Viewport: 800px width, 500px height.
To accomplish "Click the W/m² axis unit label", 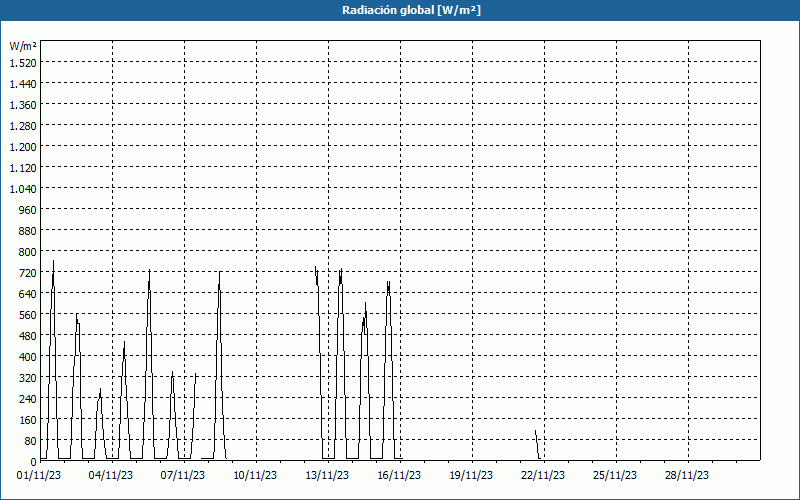I will point(23,46).
